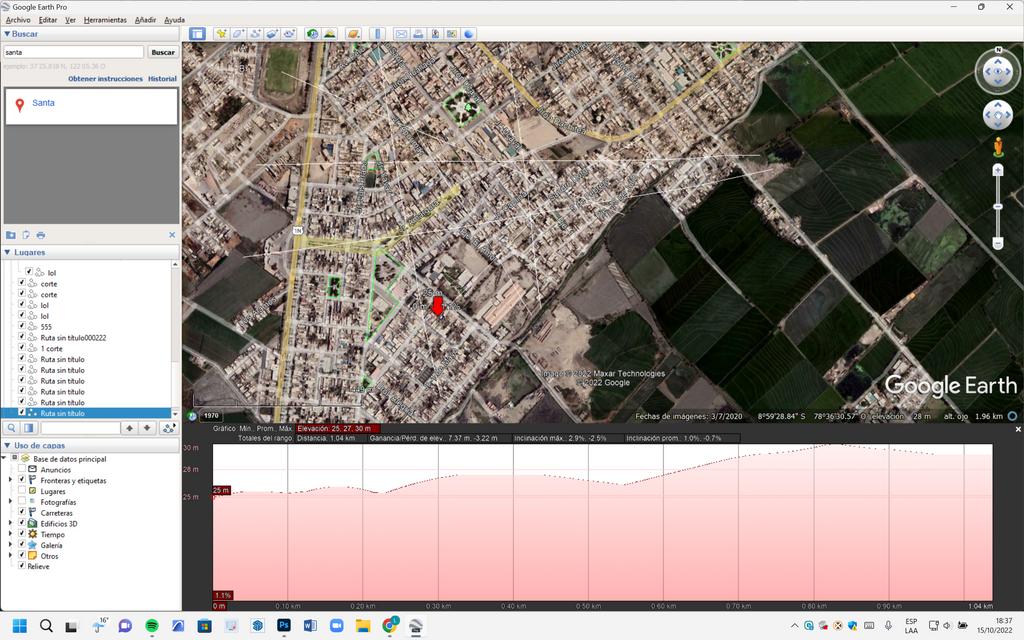Collapse the Base de datos principal node
1024x640 pixels.
[x=4, y=458]
